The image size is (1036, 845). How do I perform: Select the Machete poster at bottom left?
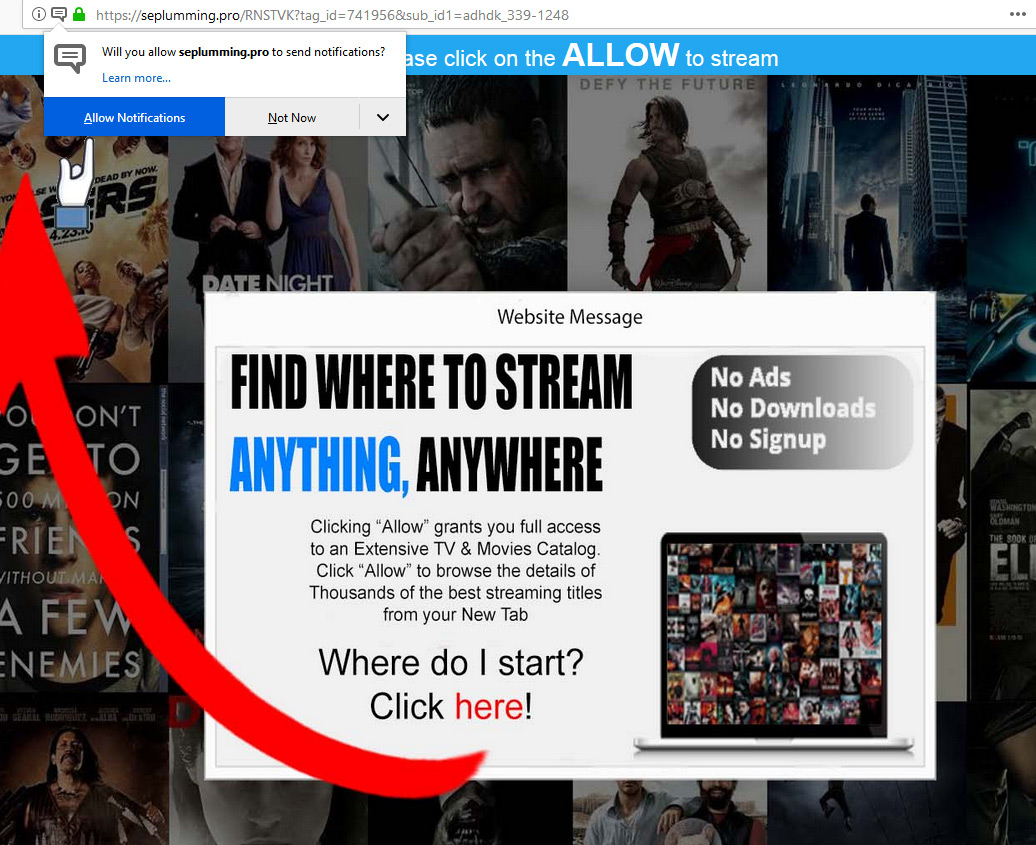(80, 770)
